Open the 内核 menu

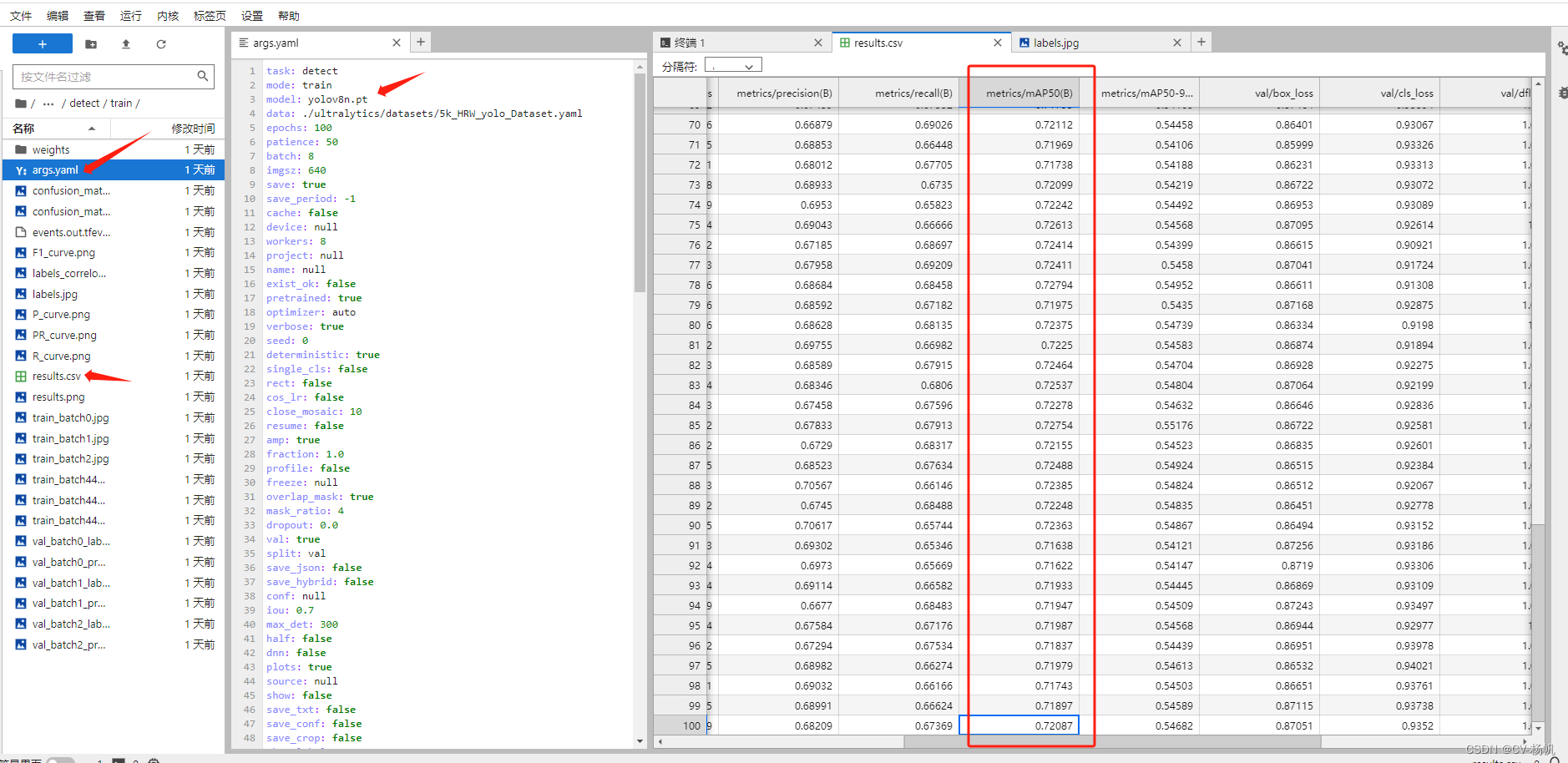168,16
